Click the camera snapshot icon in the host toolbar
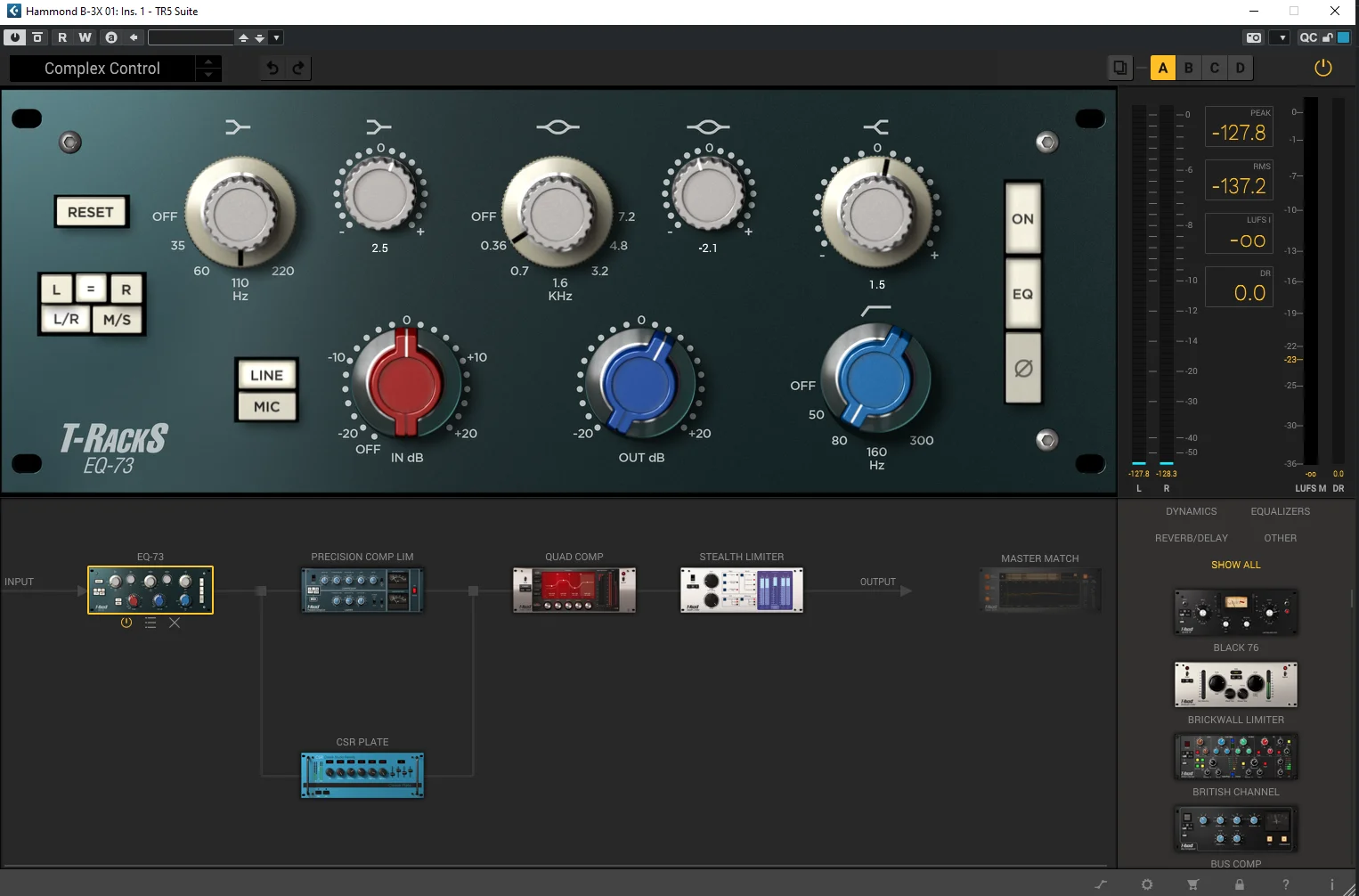1359x896 pixels. click(1254, 37)
